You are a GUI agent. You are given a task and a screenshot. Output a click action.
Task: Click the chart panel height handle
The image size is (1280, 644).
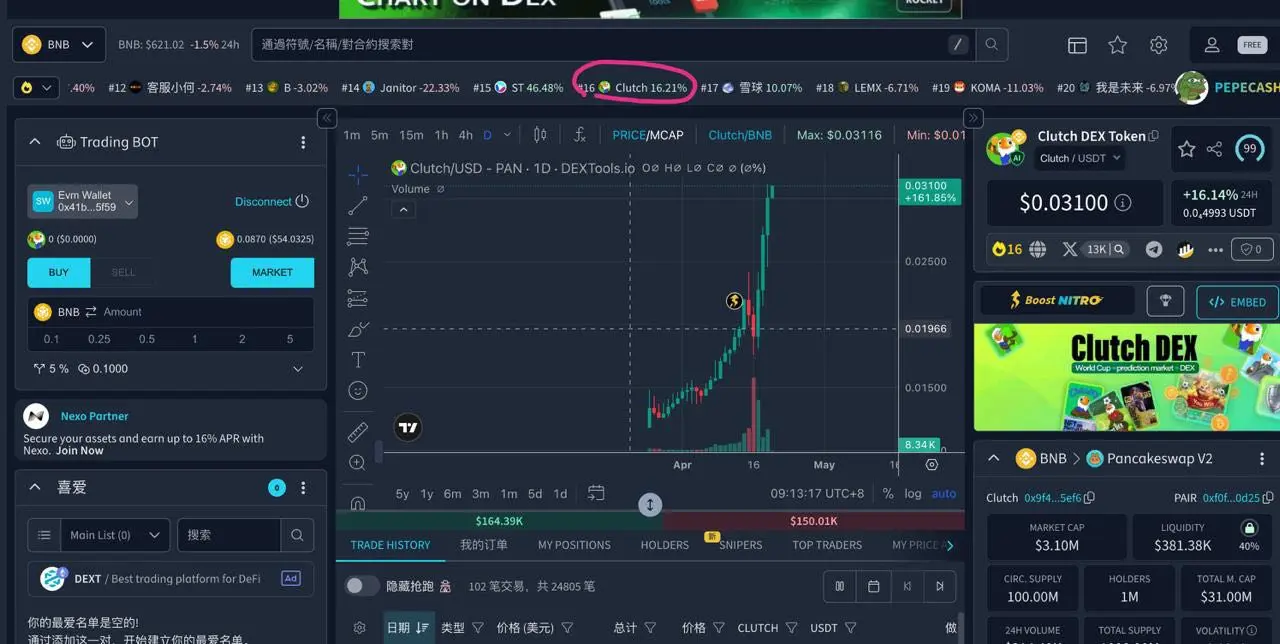pyautogui.click(x=650, y=505)
